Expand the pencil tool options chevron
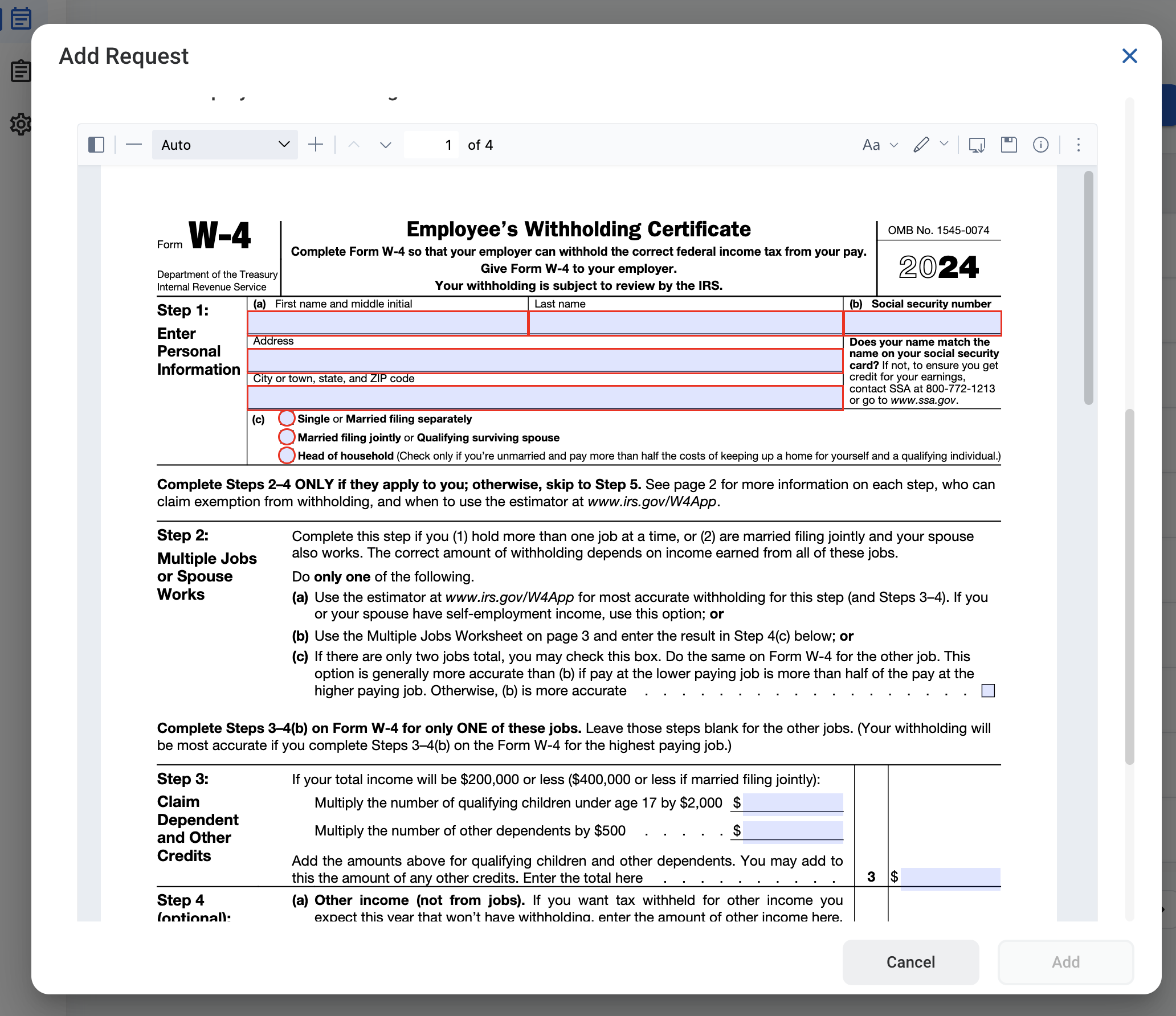This screenshot has height=1016, width=1176. pyautogui.click(x=944, y=144)
